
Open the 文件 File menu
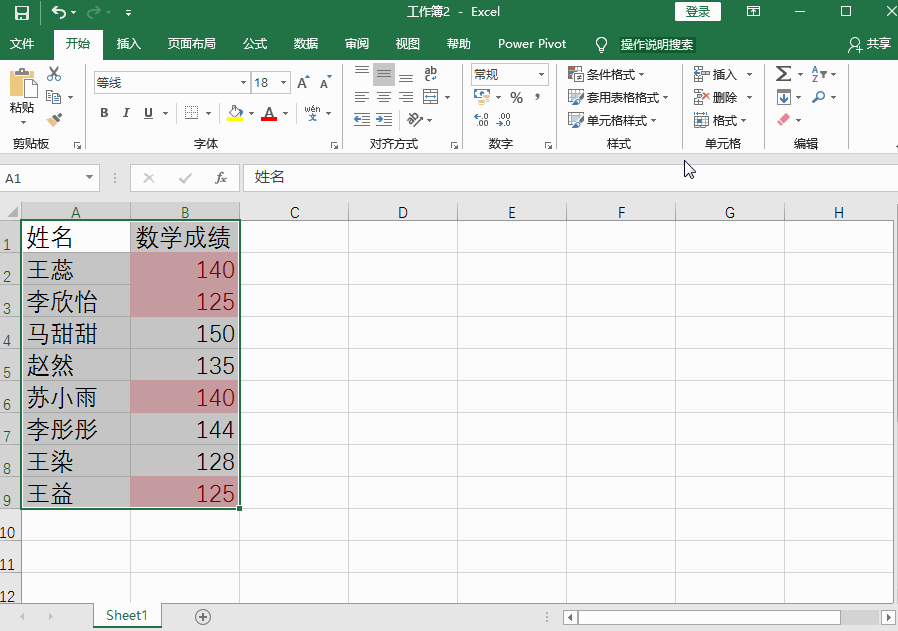[x=22, y=44]
